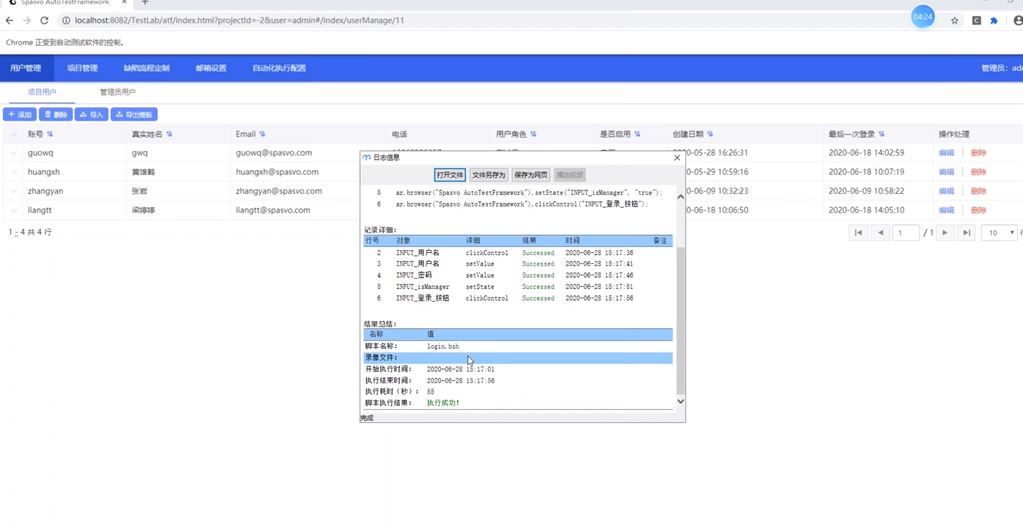The width and height of the screenshot is (1023, 531).
Task: Bookmark the page using the star icon
Action: [x=954, y=20]
